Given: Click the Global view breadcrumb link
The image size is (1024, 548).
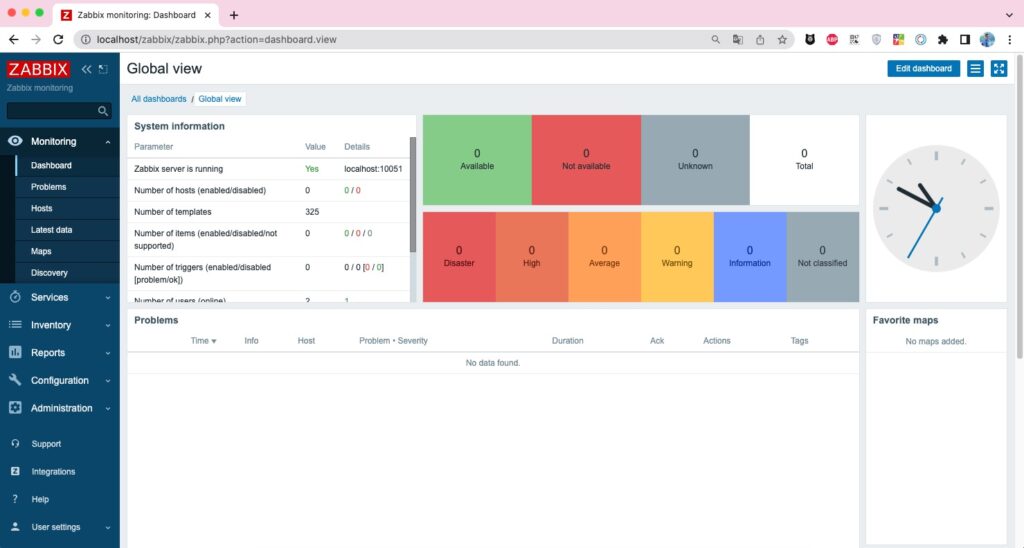Looking at the screenshot, I should [219, 99].
